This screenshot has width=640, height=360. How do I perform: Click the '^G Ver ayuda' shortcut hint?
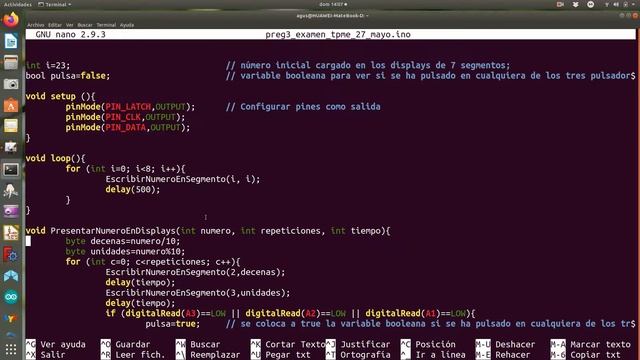pos(56,344)
